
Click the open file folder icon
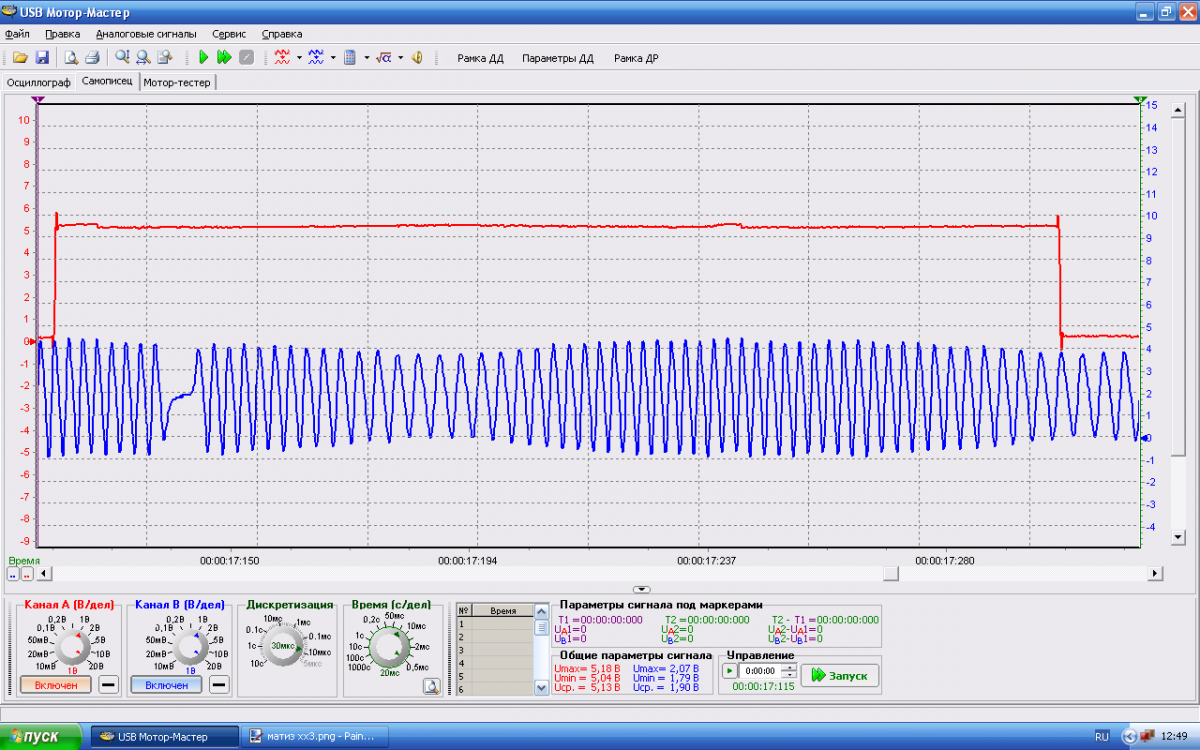click(19, 58)
